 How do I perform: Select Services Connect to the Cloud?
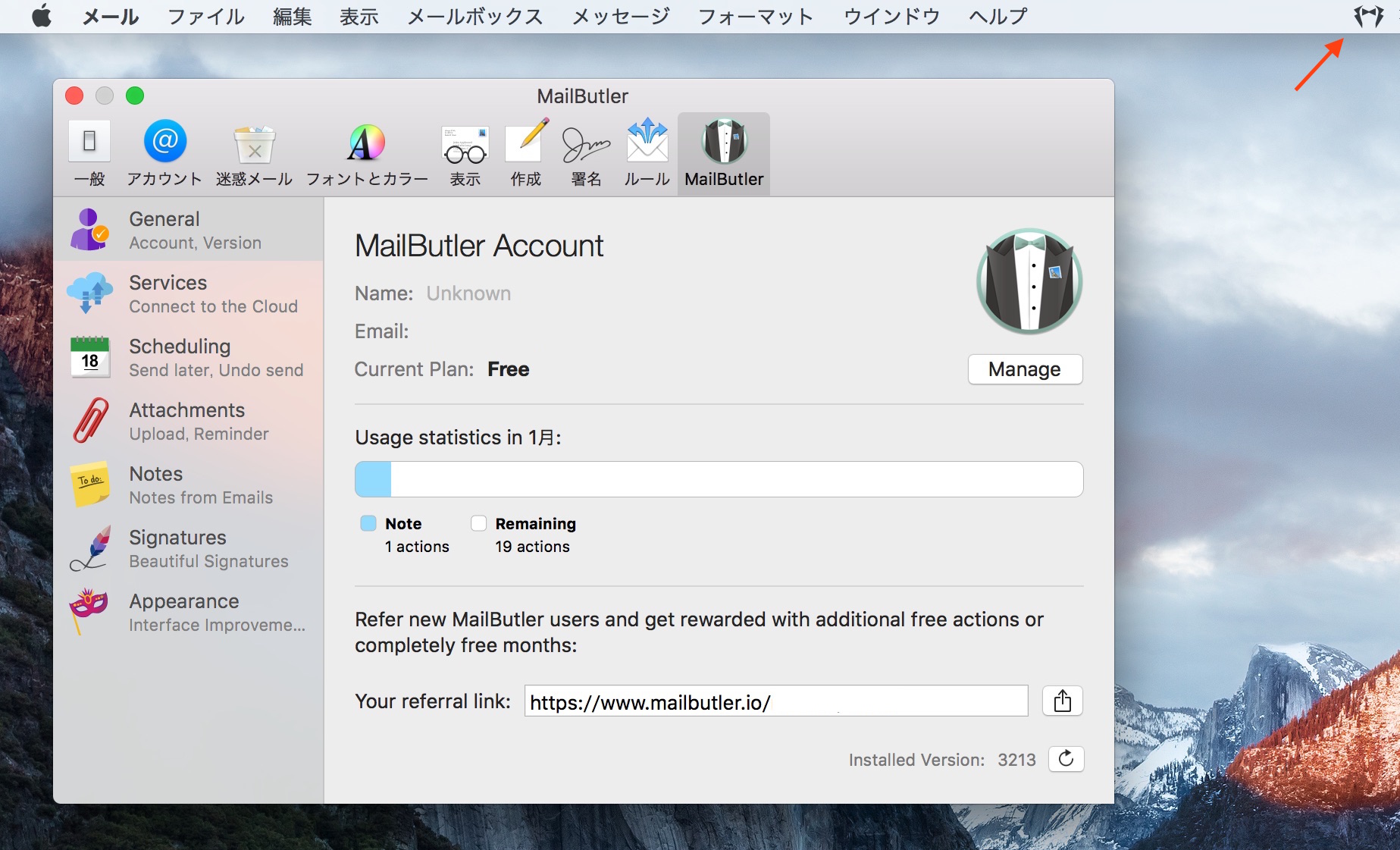[189, 293]
